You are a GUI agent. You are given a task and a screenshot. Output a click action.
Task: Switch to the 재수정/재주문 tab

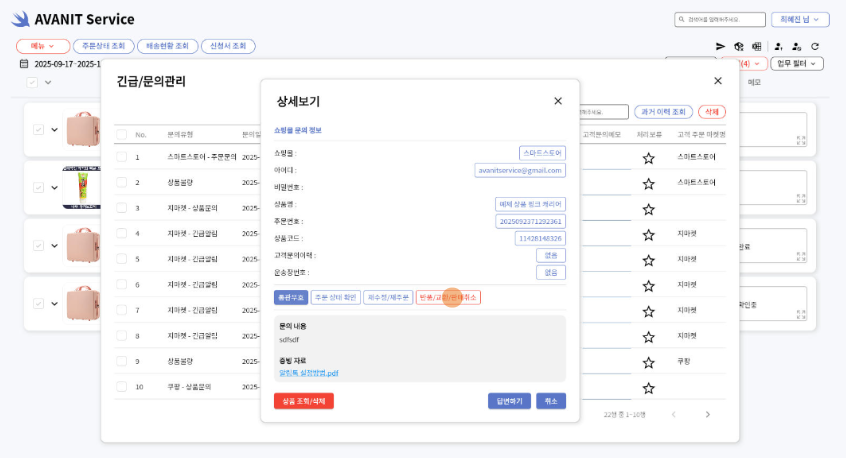[x=388, y=298]
